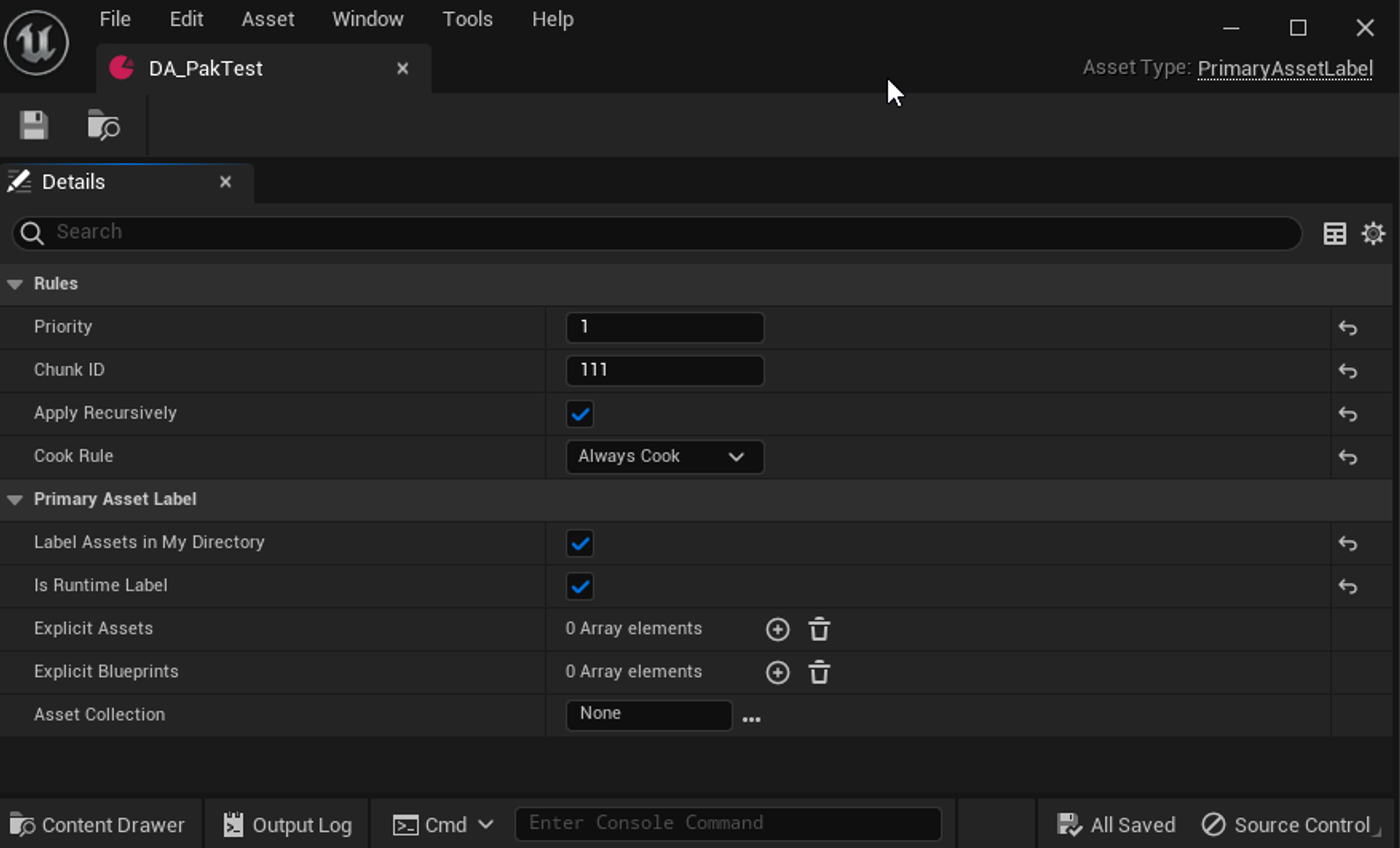Toggle Is Runtime Label checkbox
The height and width of the screenshot is (848, 1400).
tap(580, 586)
